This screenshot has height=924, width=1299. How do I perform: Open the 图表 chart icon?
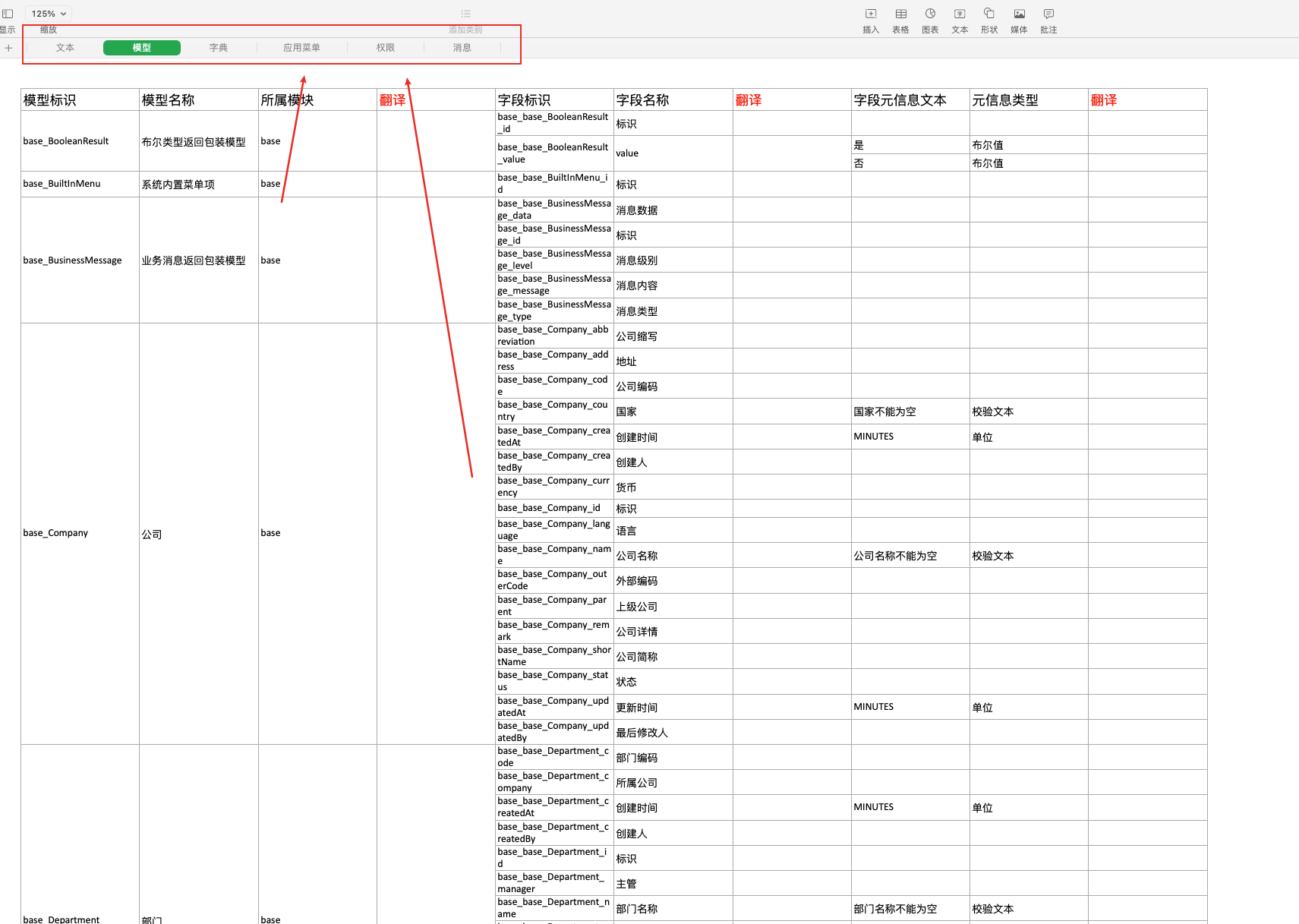(x=930, y=14)
